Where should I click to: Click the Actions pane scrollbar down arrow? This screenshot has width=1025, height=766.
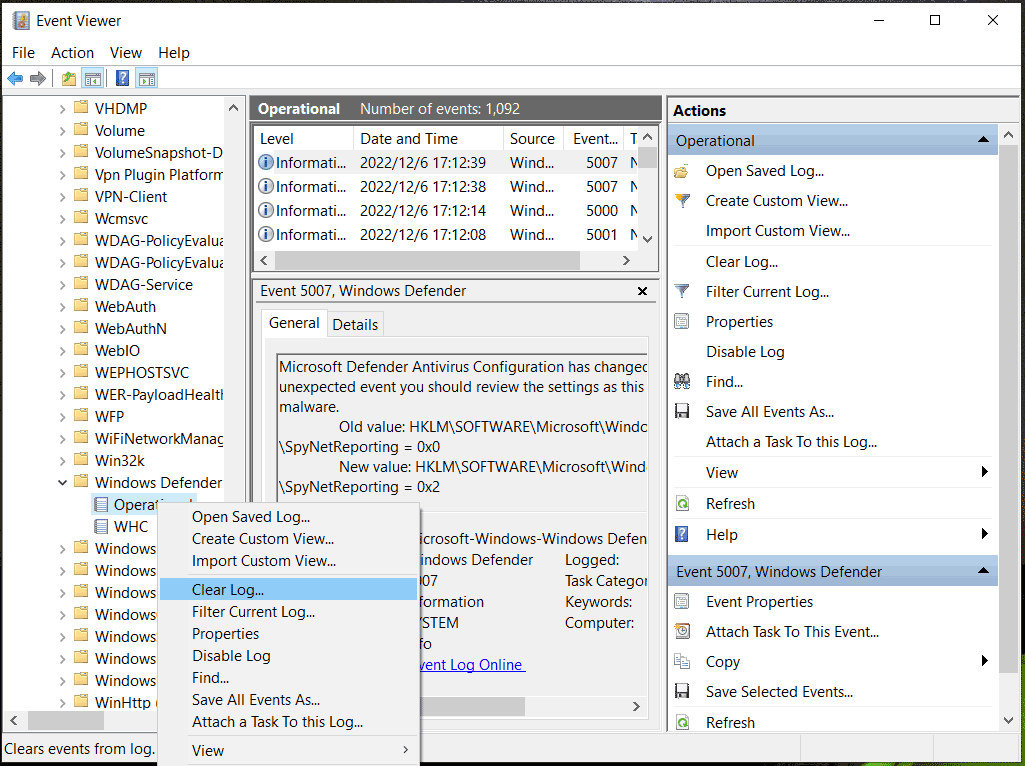1008,720
